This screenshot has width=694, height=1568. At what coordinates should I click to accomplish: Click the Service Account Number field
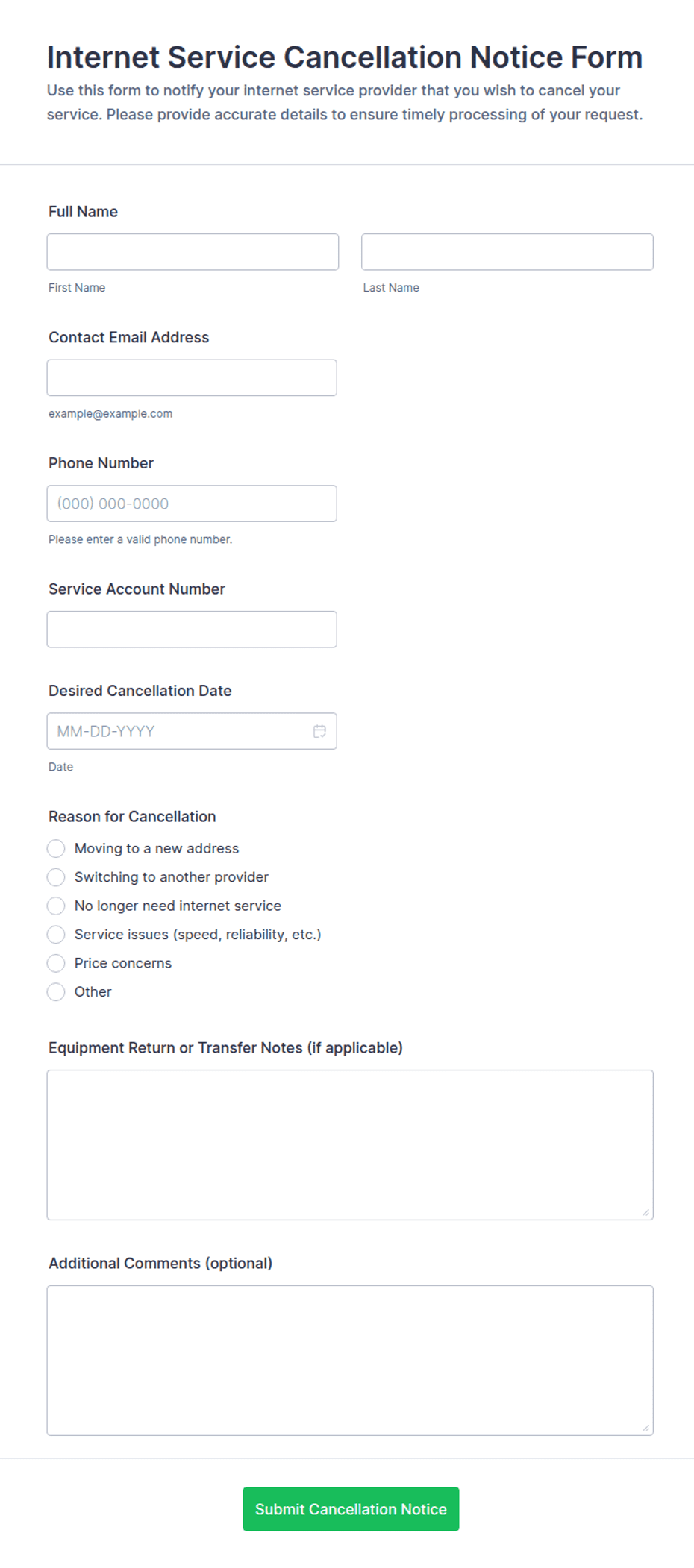coord(192,630)
